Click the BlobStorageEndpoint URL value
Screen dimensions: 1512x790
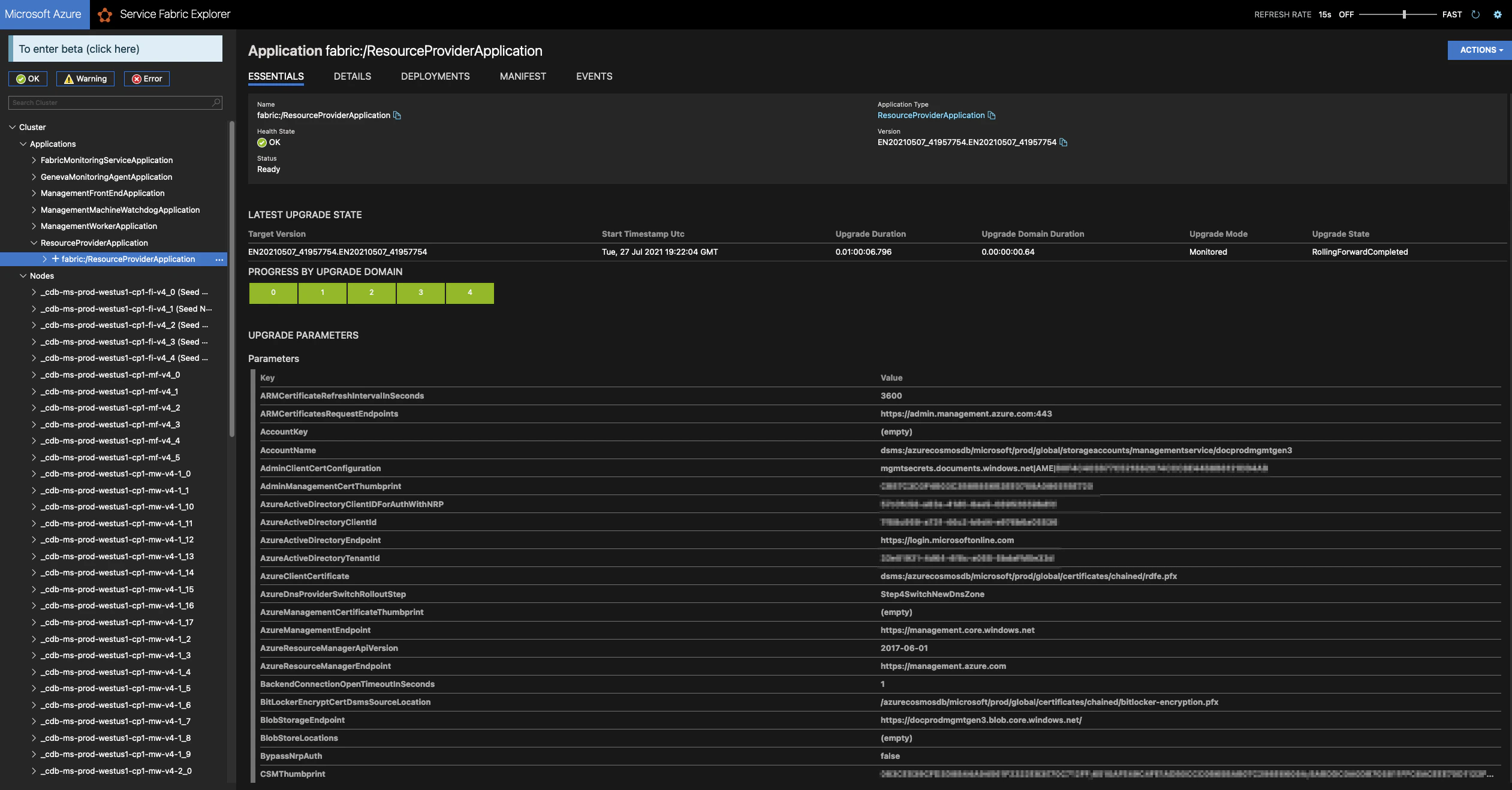coord(981,720)
